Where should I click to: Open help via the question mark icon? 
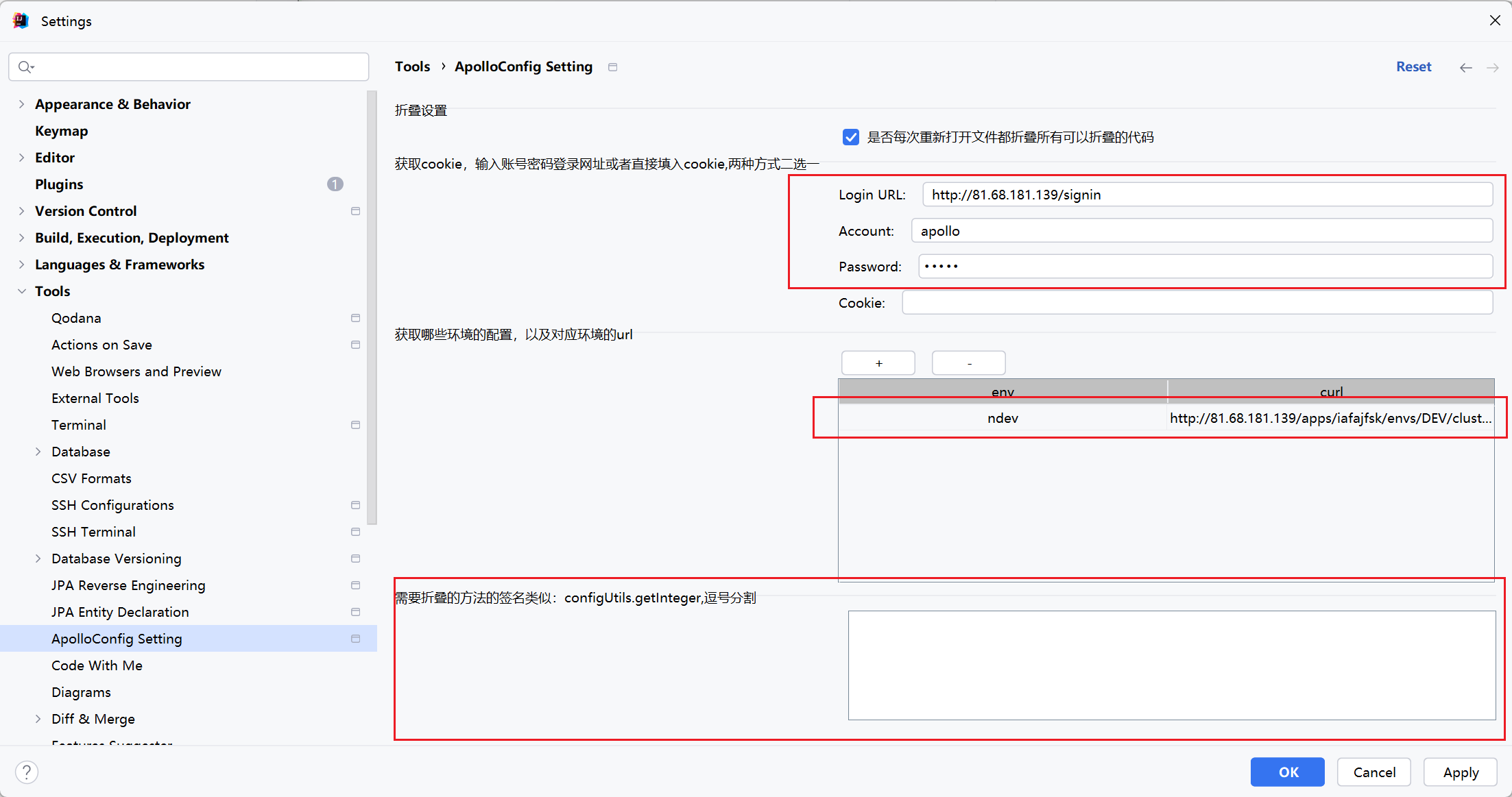pos(27,772)
